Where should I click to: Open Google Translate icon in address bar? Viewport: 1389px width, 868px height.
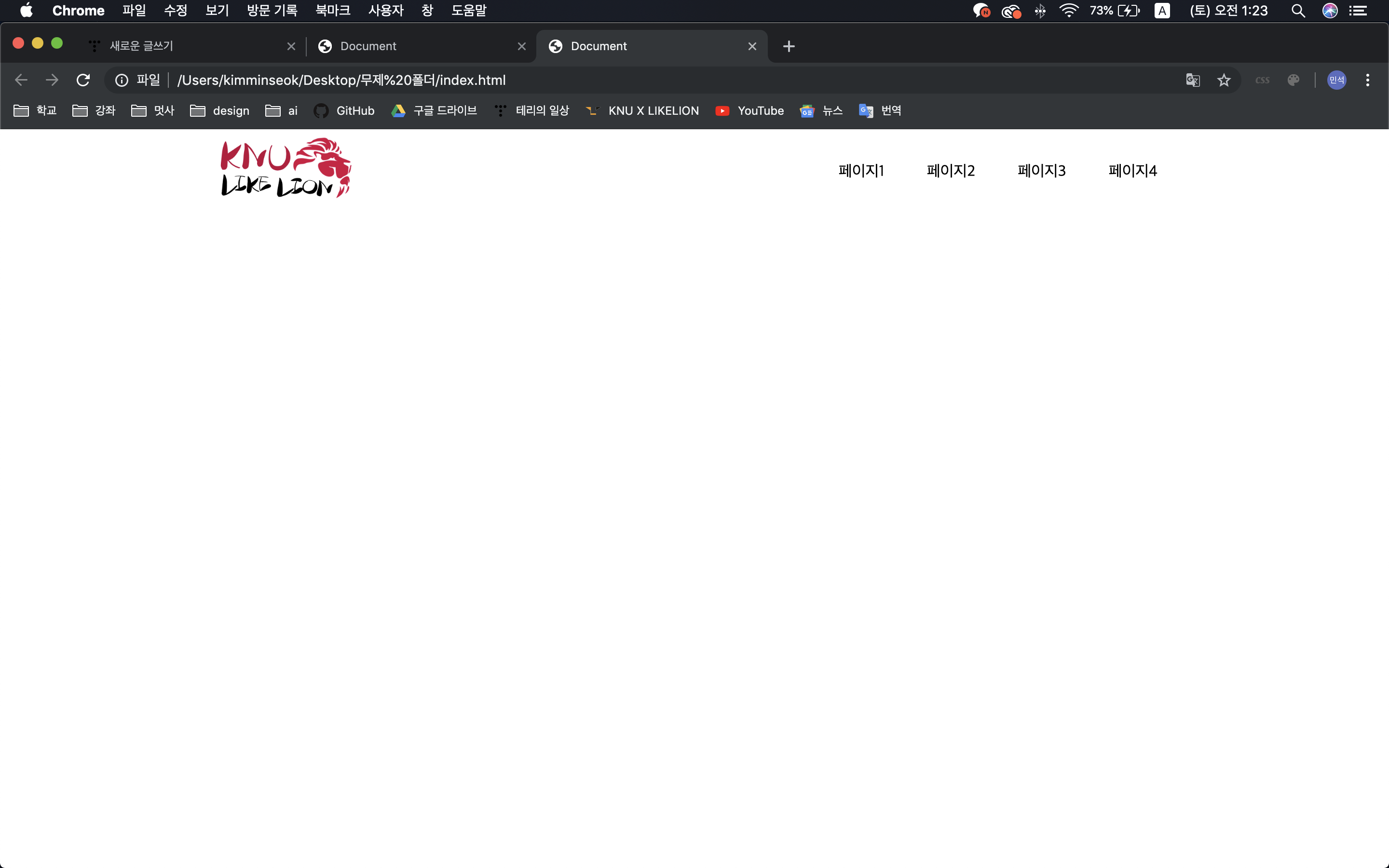[x=1193, y=80]
